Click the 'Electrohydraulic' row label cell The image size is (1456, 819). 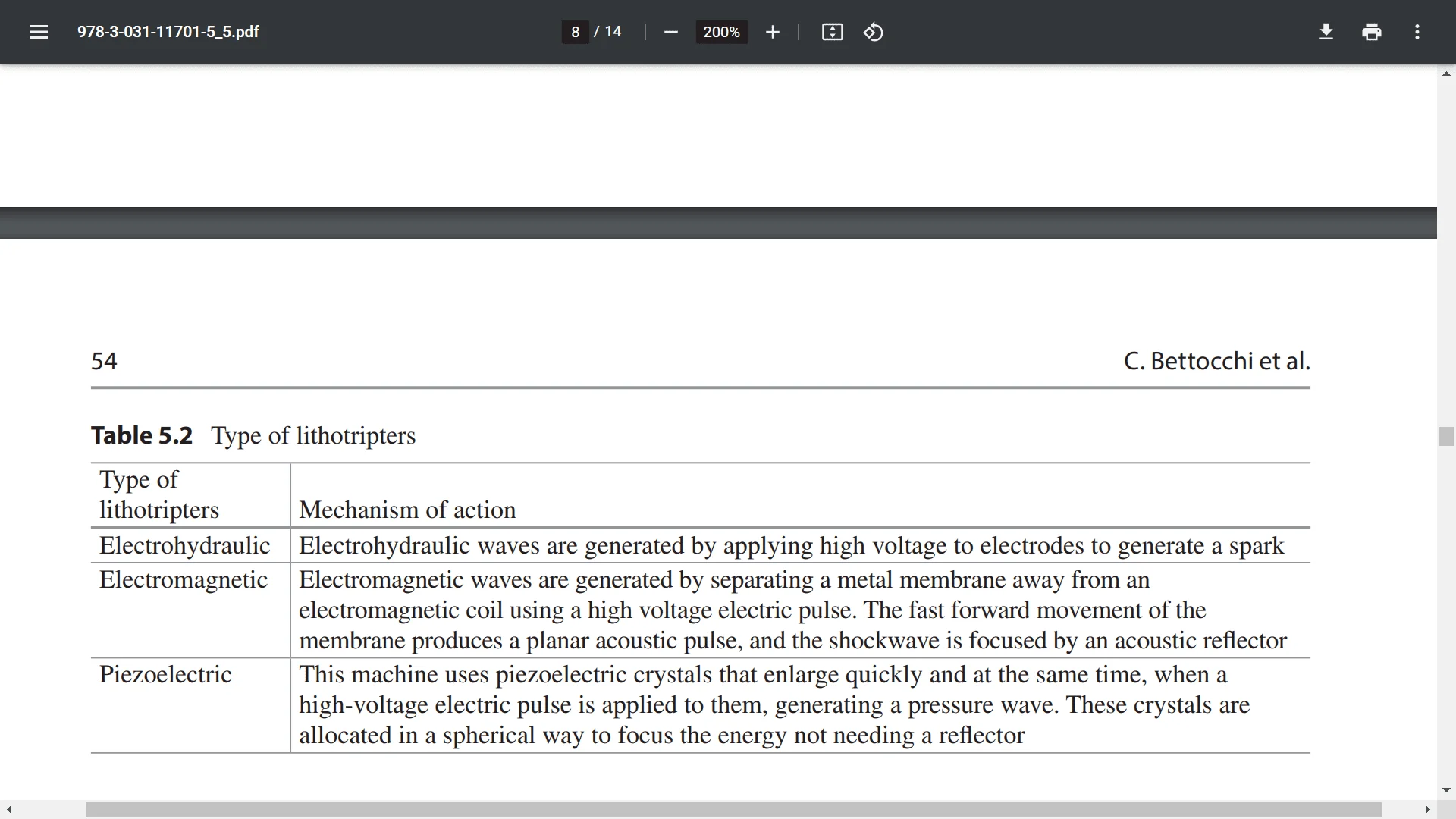(184, 545)
